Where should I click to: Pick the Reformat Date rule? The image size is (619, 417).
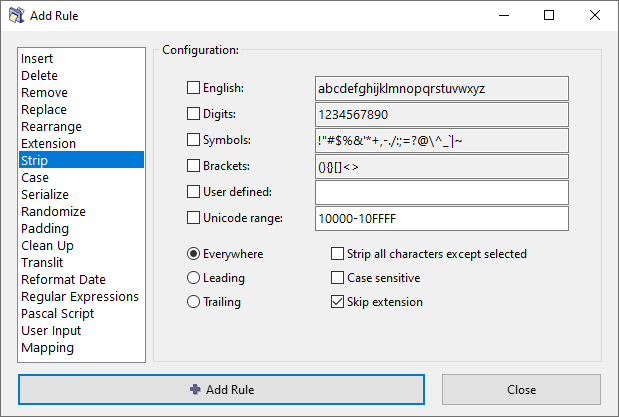[63, 280]
